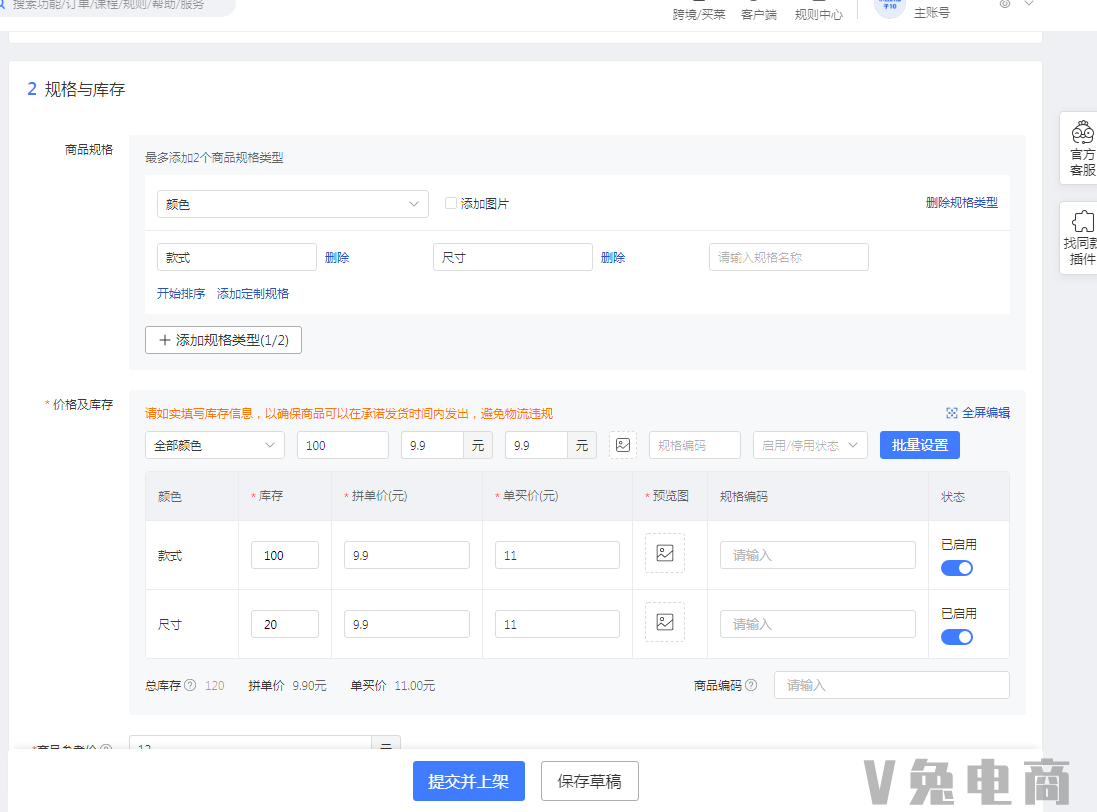1097x812 pixels.
Task: Click the image upload icon in batch settings row
Action: point(622,444)
